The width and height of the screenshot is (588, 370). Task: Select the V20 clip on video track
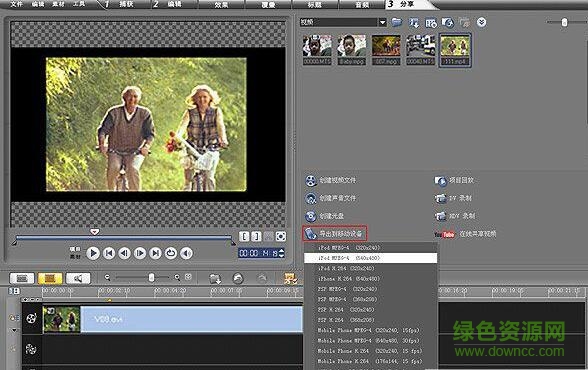(172, 319)
